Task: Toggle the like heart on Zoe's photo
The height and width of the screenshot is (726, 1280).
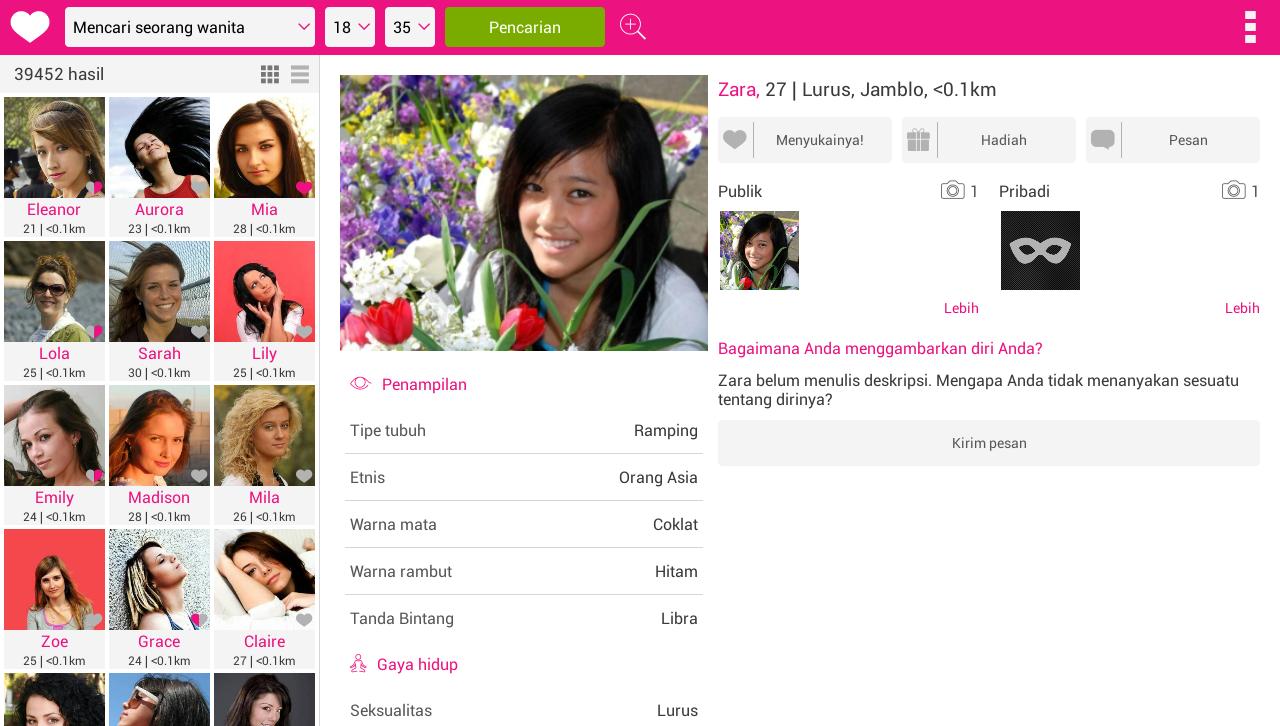Action: coord(93,620)
